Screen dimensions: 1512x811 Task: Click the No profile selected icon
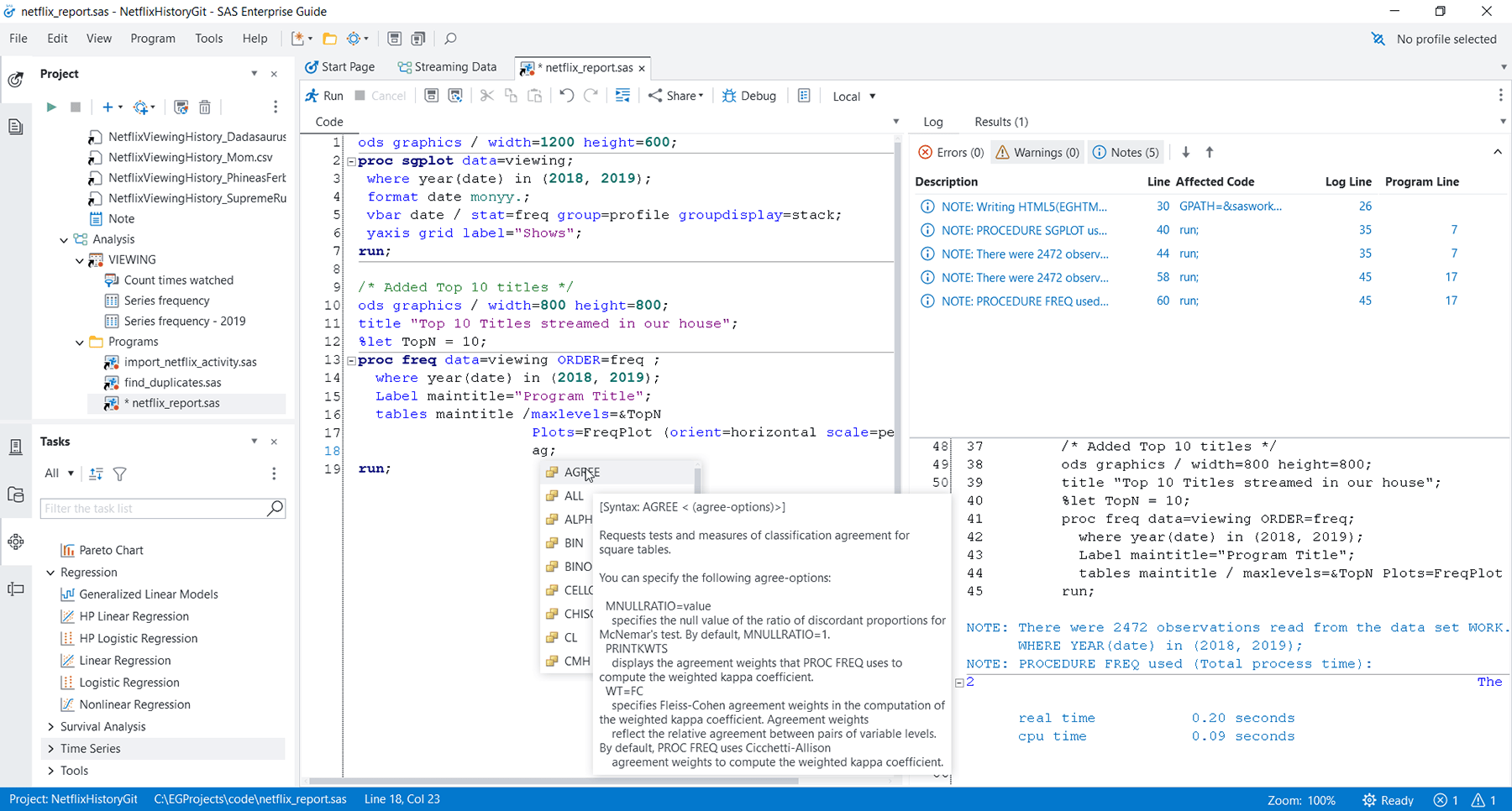1378,39
